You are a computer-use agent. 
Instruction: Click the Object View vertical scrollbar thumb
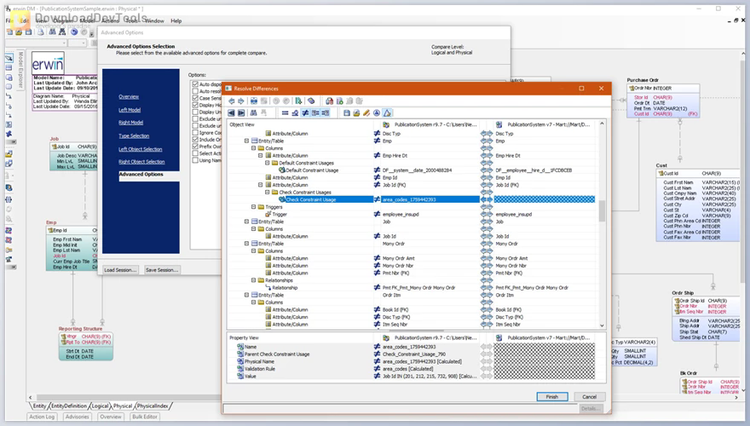tap(602, 211)
